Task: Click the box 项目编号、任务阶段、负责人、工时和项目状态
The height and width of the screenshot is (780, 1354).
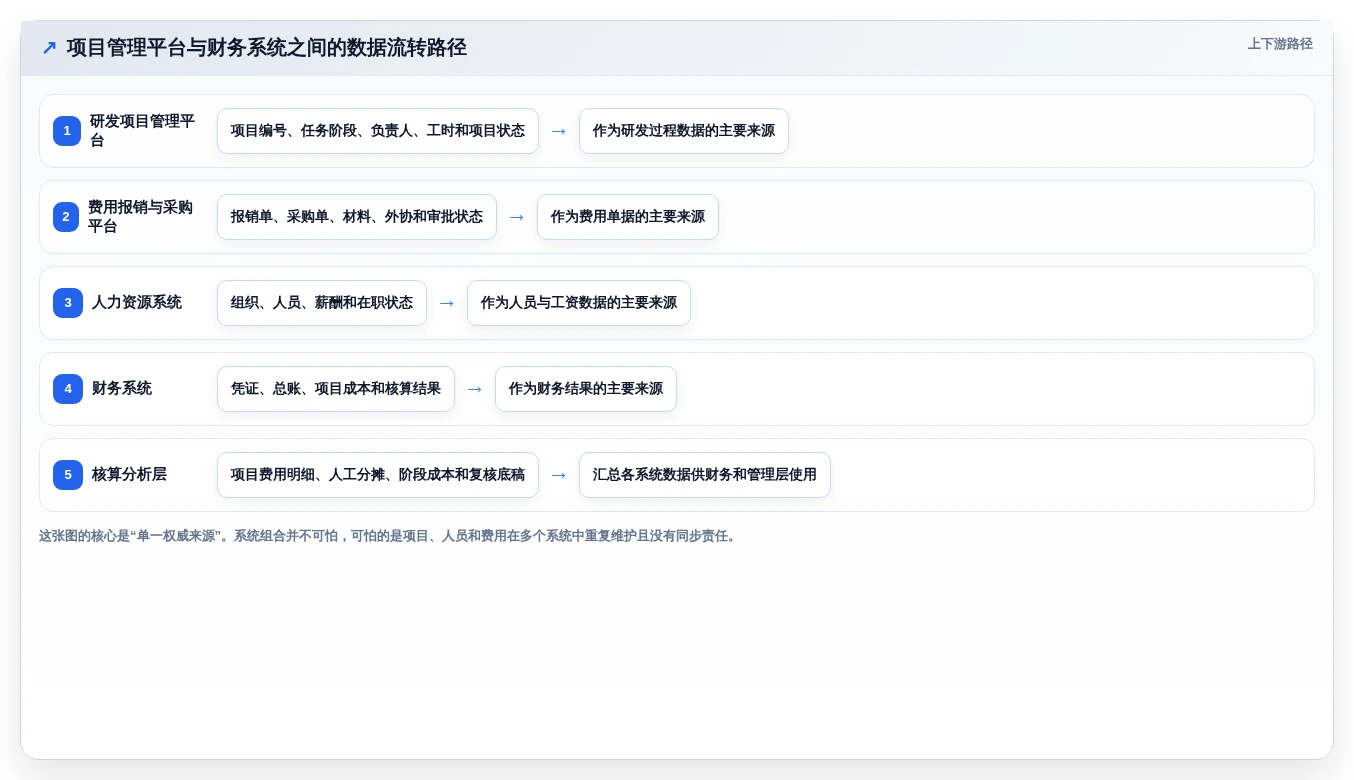Action: (378, 131)
